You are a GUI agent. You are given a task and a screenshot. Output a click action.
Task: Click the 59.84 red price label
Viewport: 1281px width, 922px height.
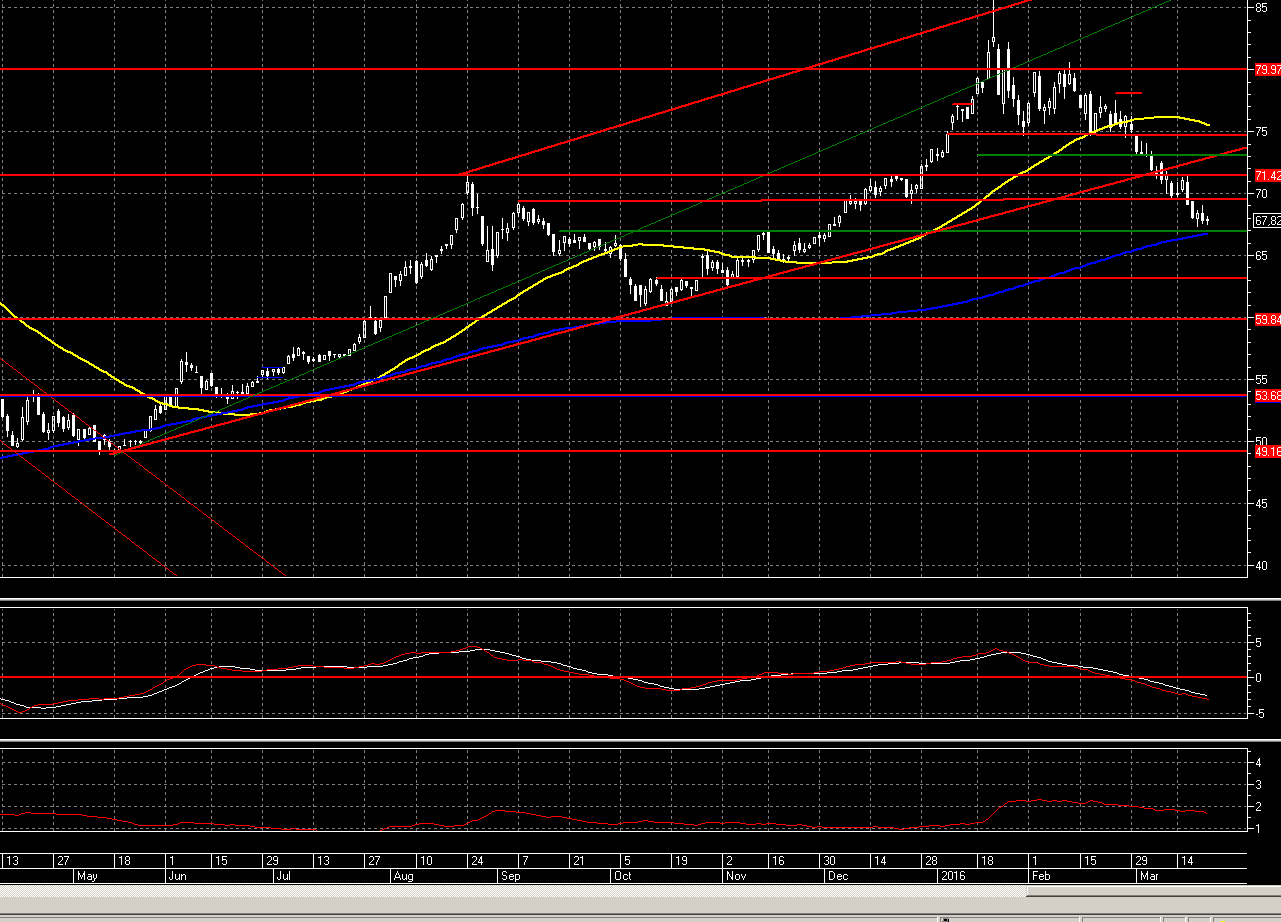pyautogui.click(x=1267, y=319)
